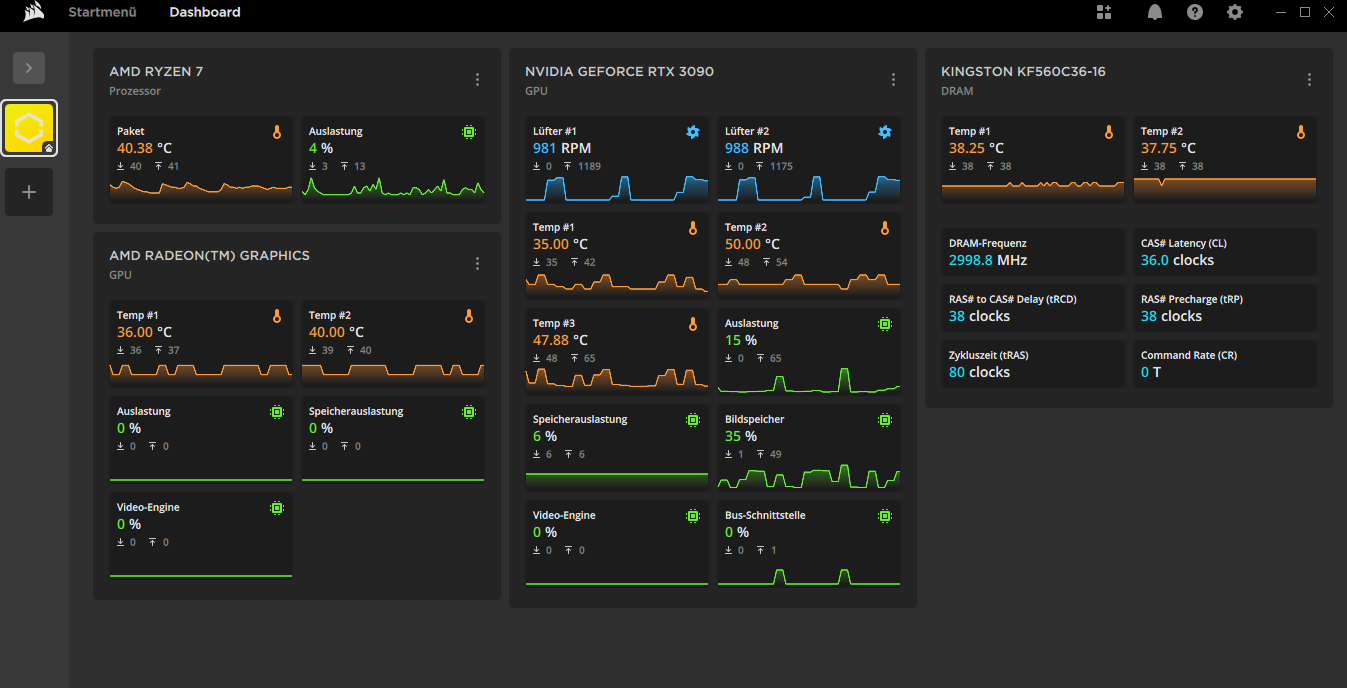Click chip icon on Bildspeicher tile
1347x688 pixels.
[885, 420]
